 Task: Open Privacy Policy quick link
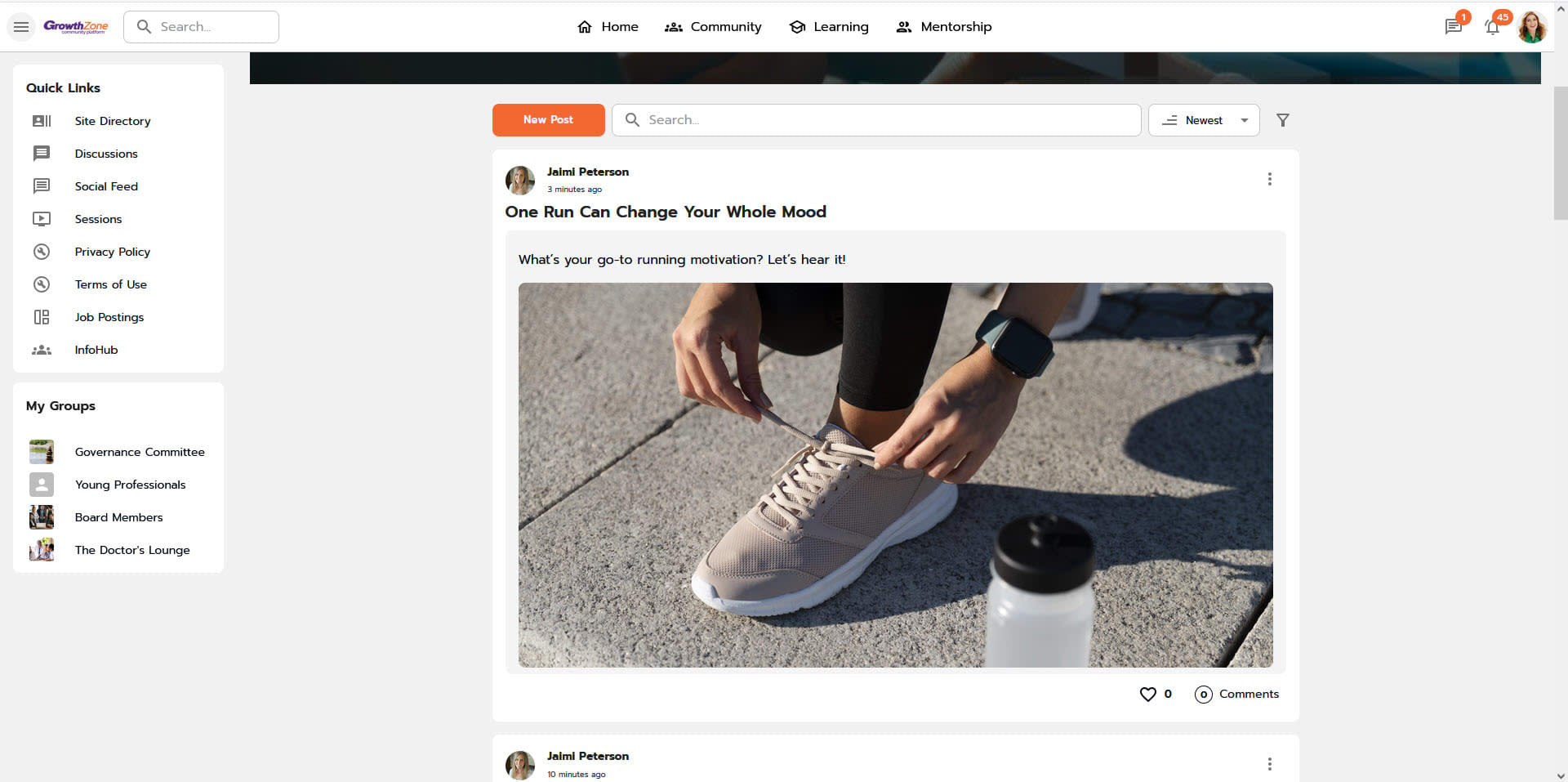(113, 252)
